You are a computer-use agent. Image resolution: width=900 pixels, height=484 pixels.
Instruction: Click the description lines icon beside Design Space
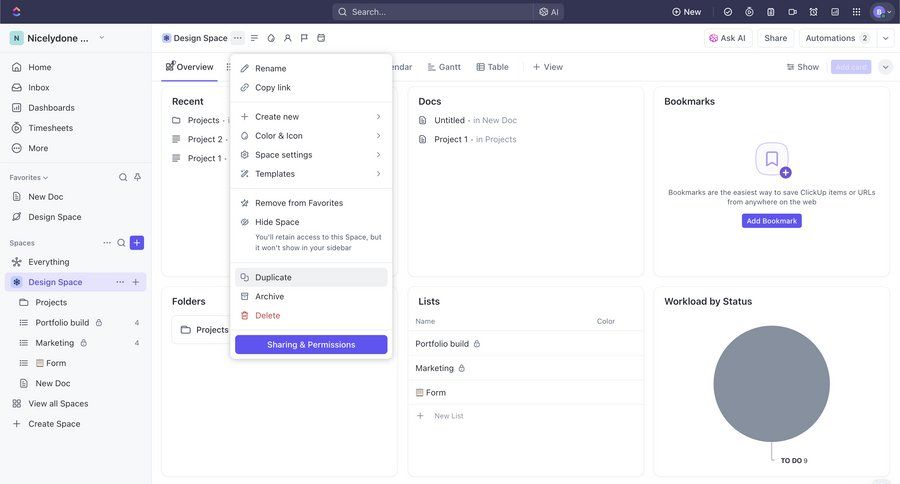click(254, 38)
